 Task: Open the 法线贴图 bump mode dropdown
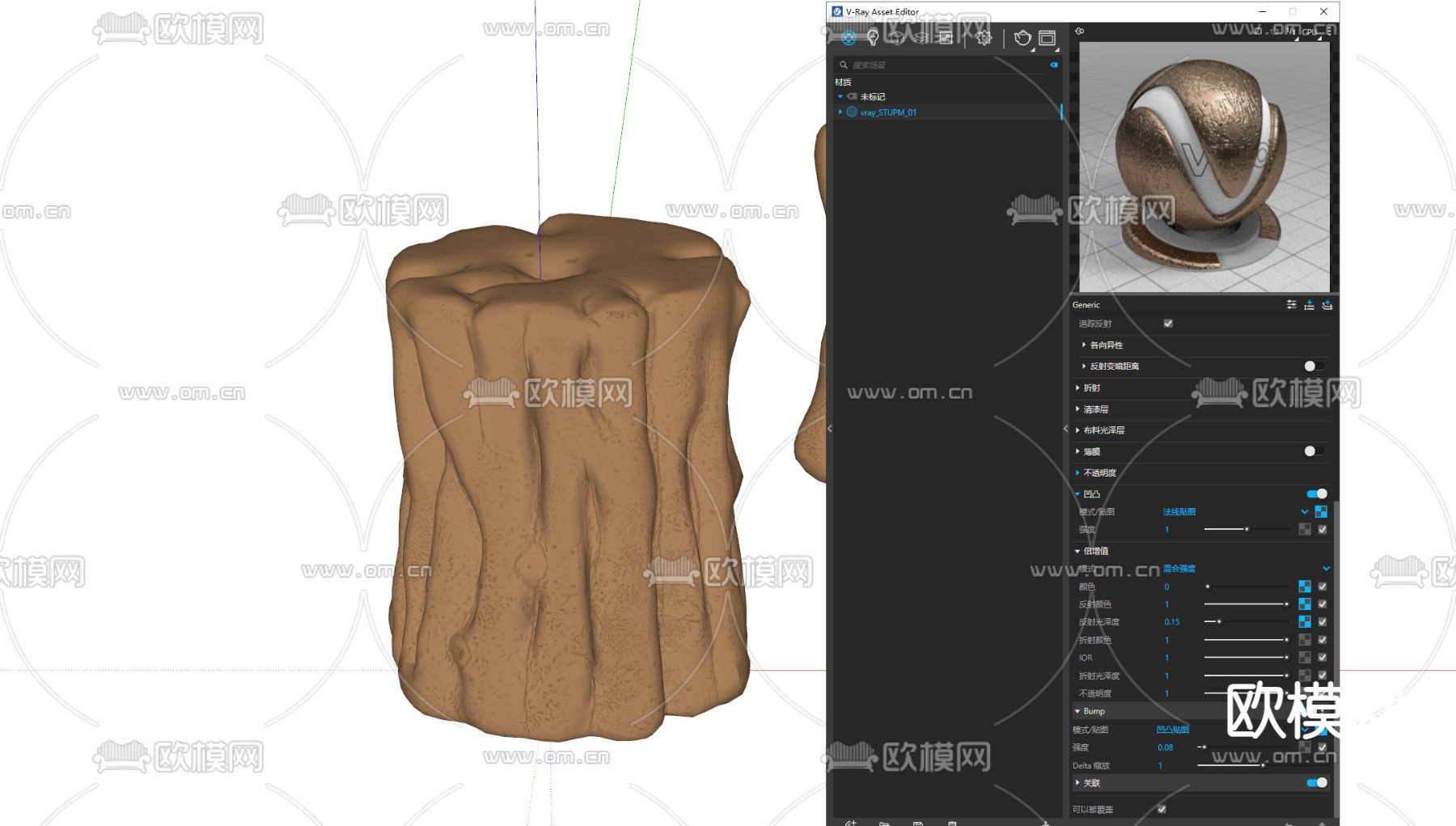click(x=1304, y=511)
